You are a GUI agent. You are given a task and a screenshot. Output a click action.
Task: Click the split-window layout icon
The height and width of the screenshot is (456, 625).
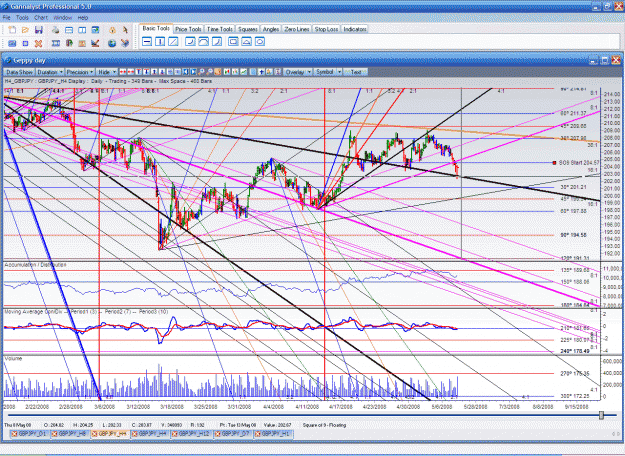point(82,30)
